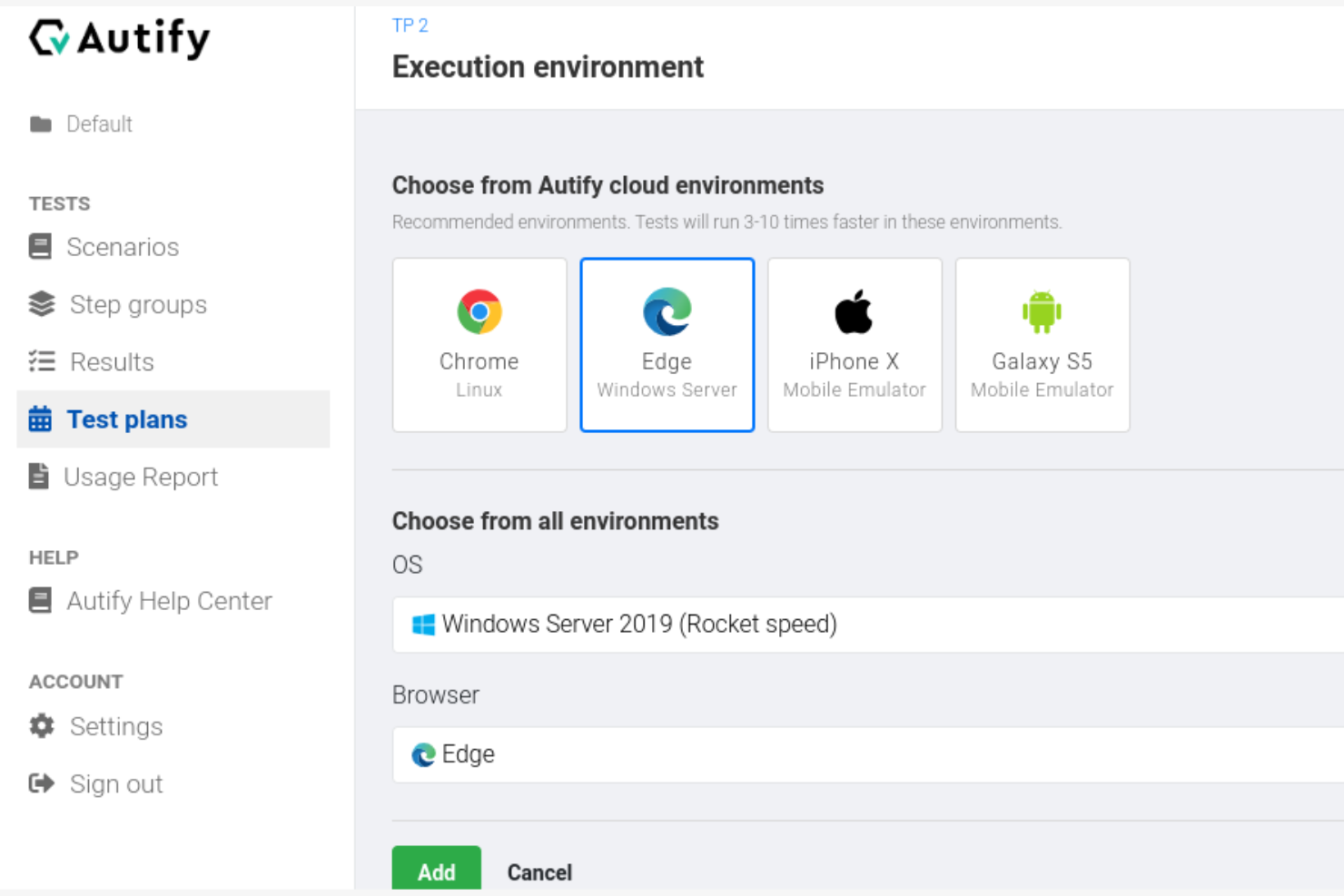This screenshot has width=1344, height=896.
Task: Click the Step groups sidebar icon
Action: click(x=40, y=304)
